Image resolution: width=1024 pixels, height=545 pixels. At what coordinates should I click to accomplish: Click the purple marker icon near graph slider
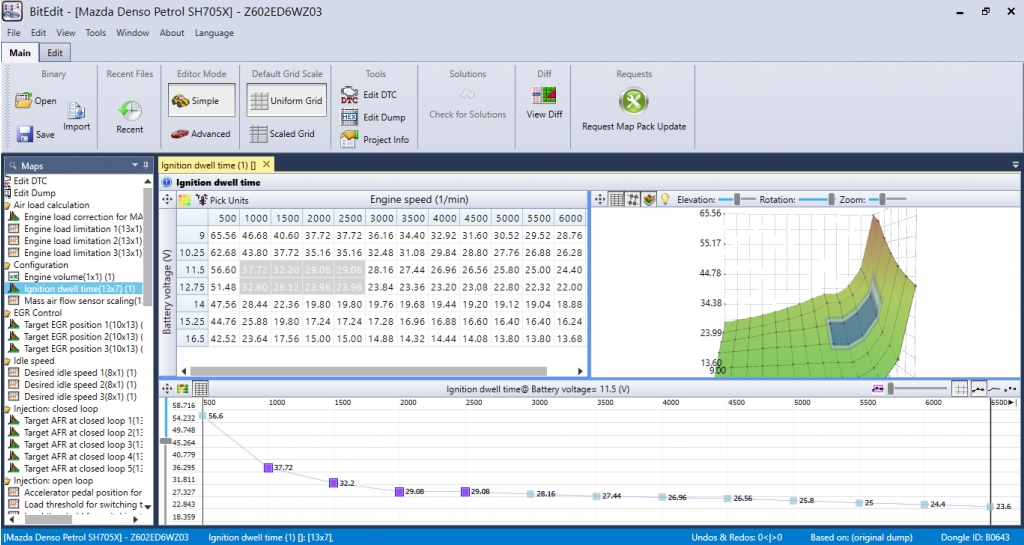tap(878, 388)
